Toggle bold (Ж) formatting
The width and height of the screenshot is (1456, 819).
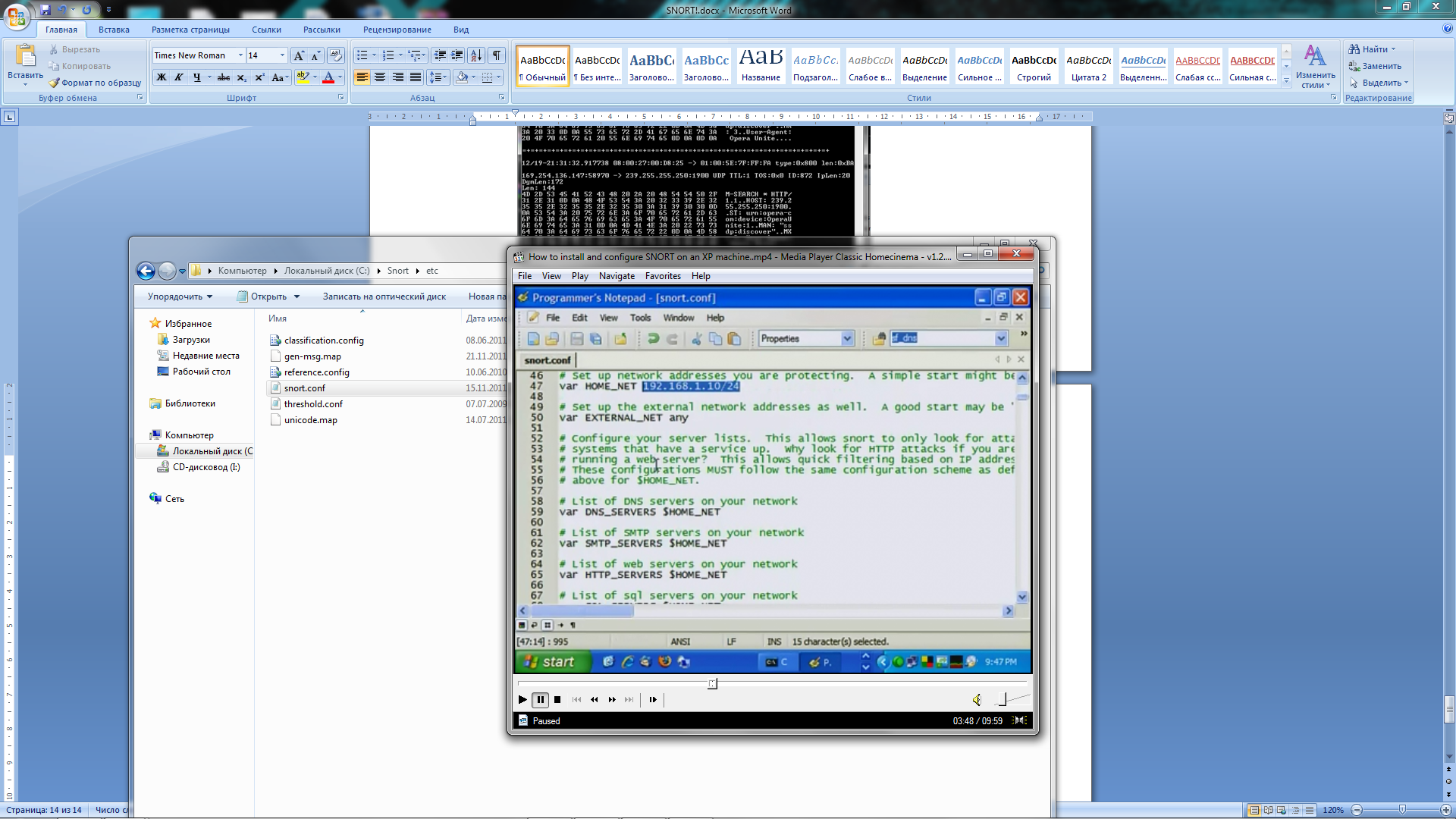point(162,77)
